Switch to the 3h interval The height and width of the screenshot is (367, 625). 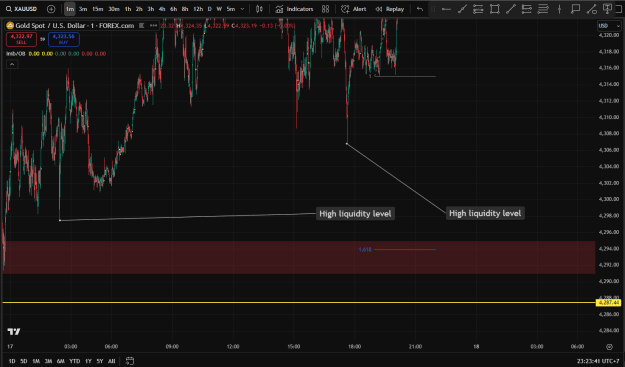(151, 9)
